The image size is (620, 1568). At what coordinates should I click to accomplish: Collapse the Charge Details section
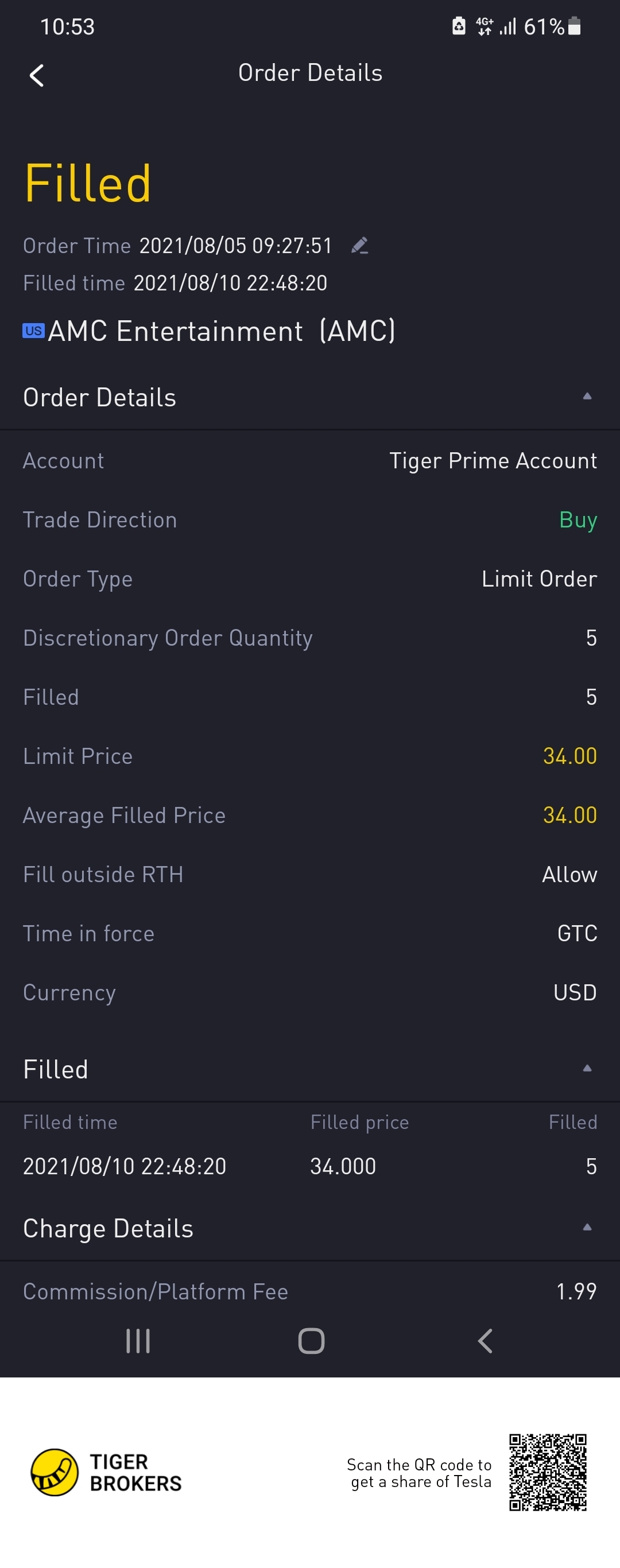click(587, 1227)
